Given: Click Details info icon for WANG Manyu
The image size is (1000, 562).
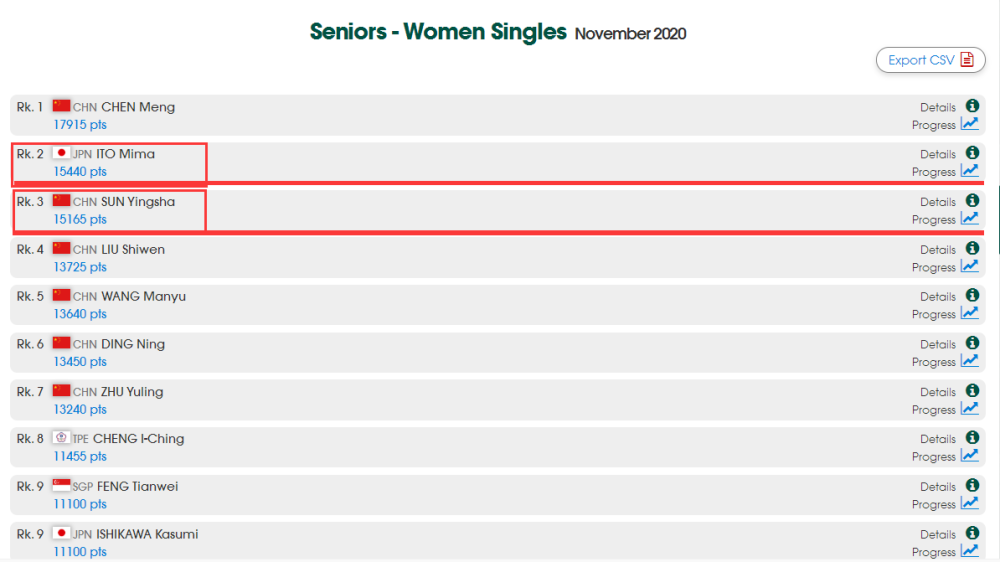Looking at the screenshot, I should (972, 295).
